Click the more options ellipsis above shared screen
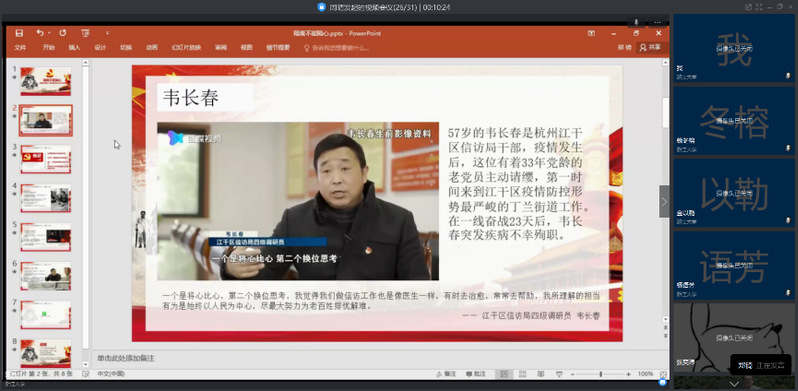Viewport: 798px width, 391px height. coord(658,22)
